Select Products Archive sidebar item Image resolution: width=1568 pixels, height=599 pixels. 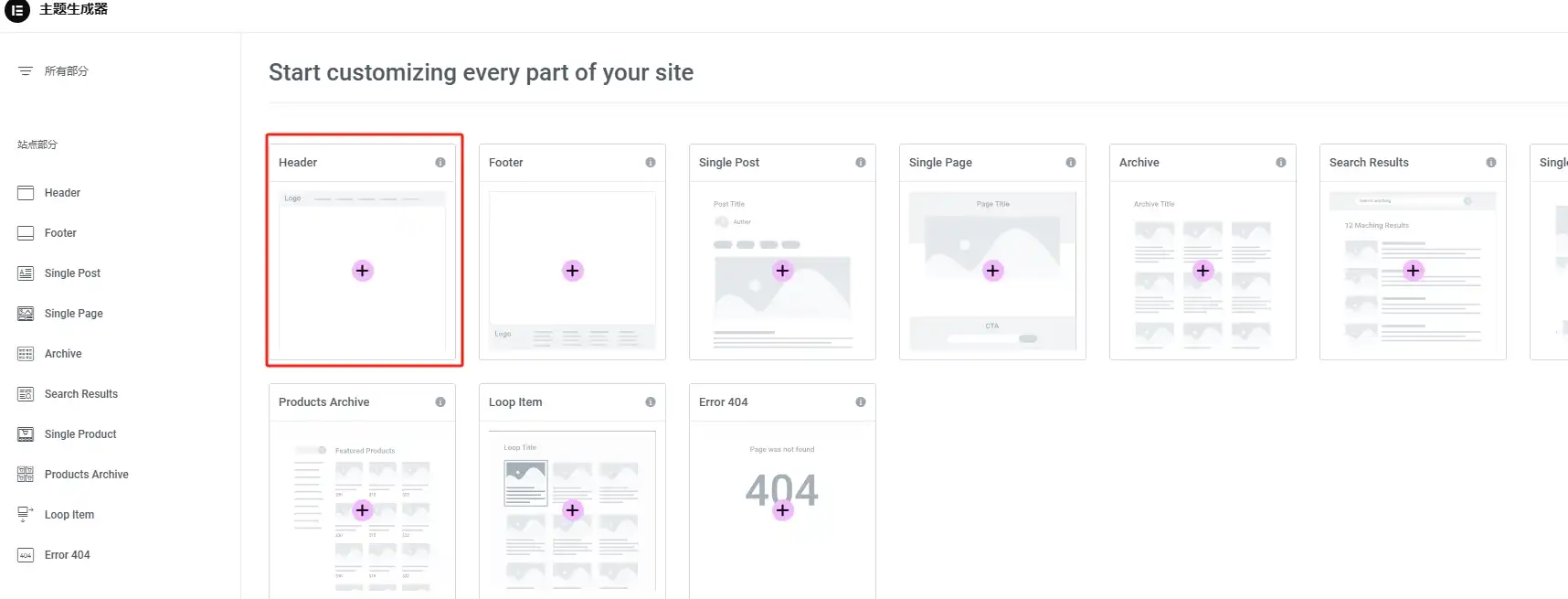pos(86,475)
